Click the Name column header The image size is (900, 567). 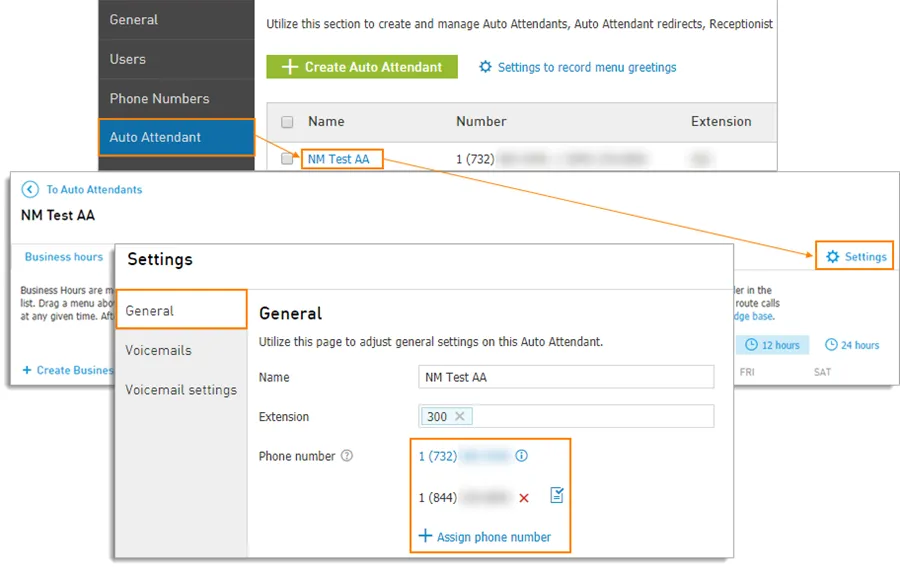click(326, 121)
